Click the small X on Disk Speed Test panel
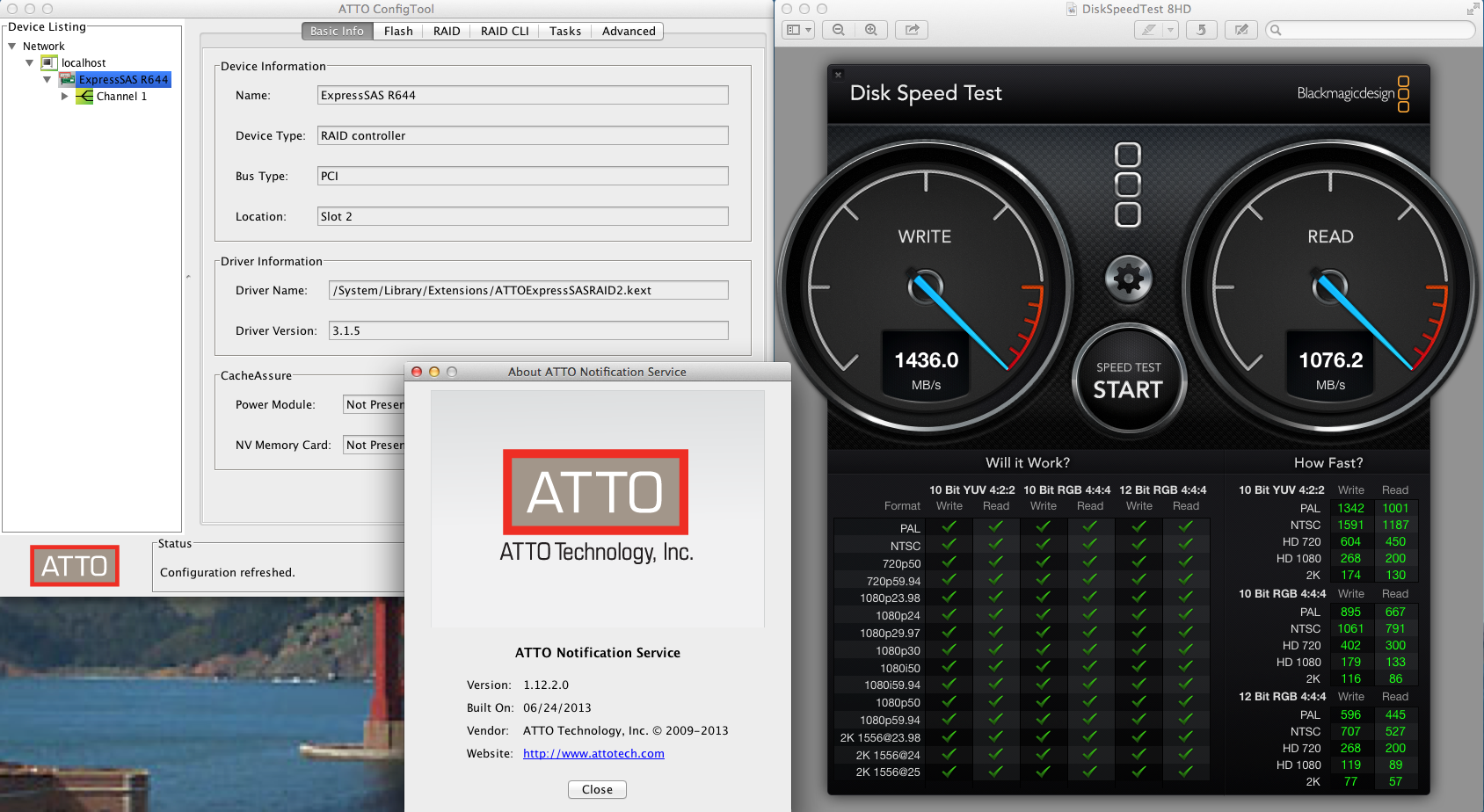The width and height of the screenshot is (1484, 812). click(x=838, y=75)
